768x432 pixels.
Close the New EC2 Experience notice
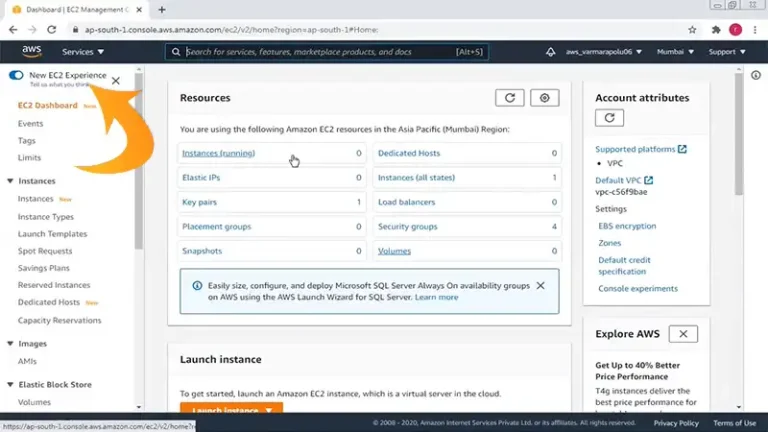[116, 81]
